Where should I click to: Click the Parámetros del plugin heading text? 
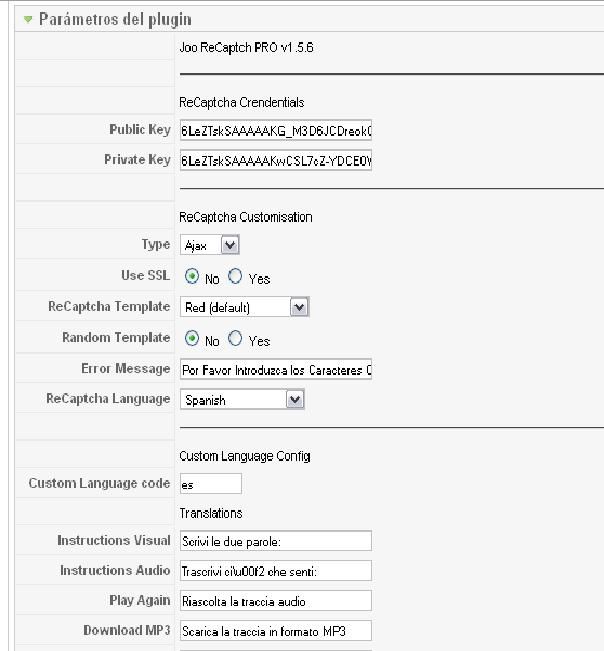(x=115, y=20)
